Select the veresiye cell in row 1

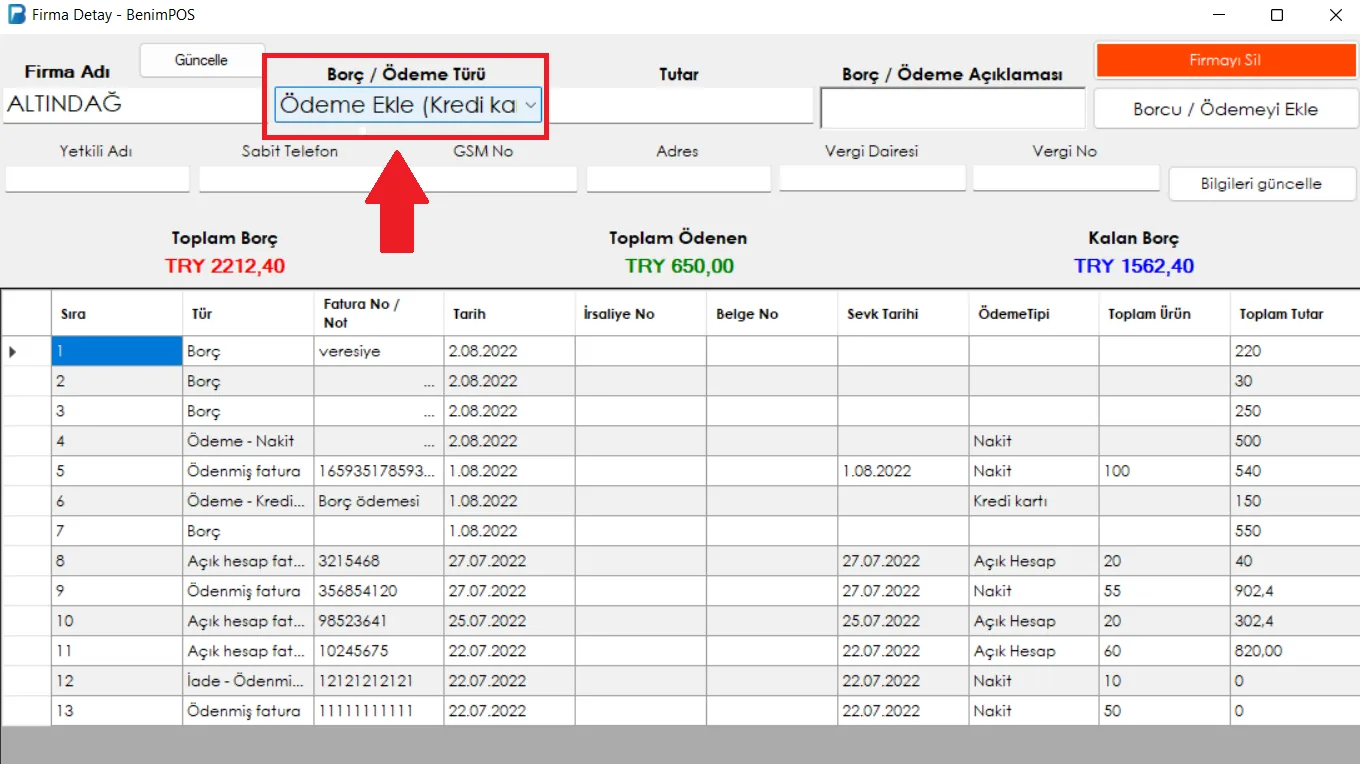(378, 351)
